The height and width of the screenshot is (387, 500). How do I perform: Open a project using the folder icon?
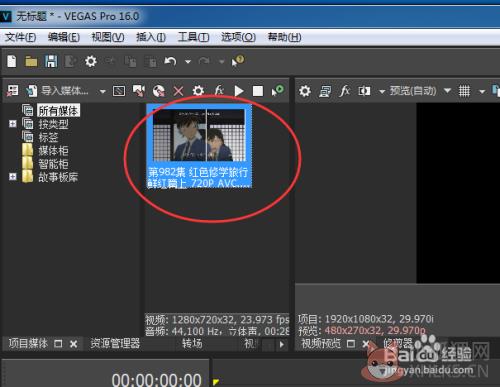[31, 62]
